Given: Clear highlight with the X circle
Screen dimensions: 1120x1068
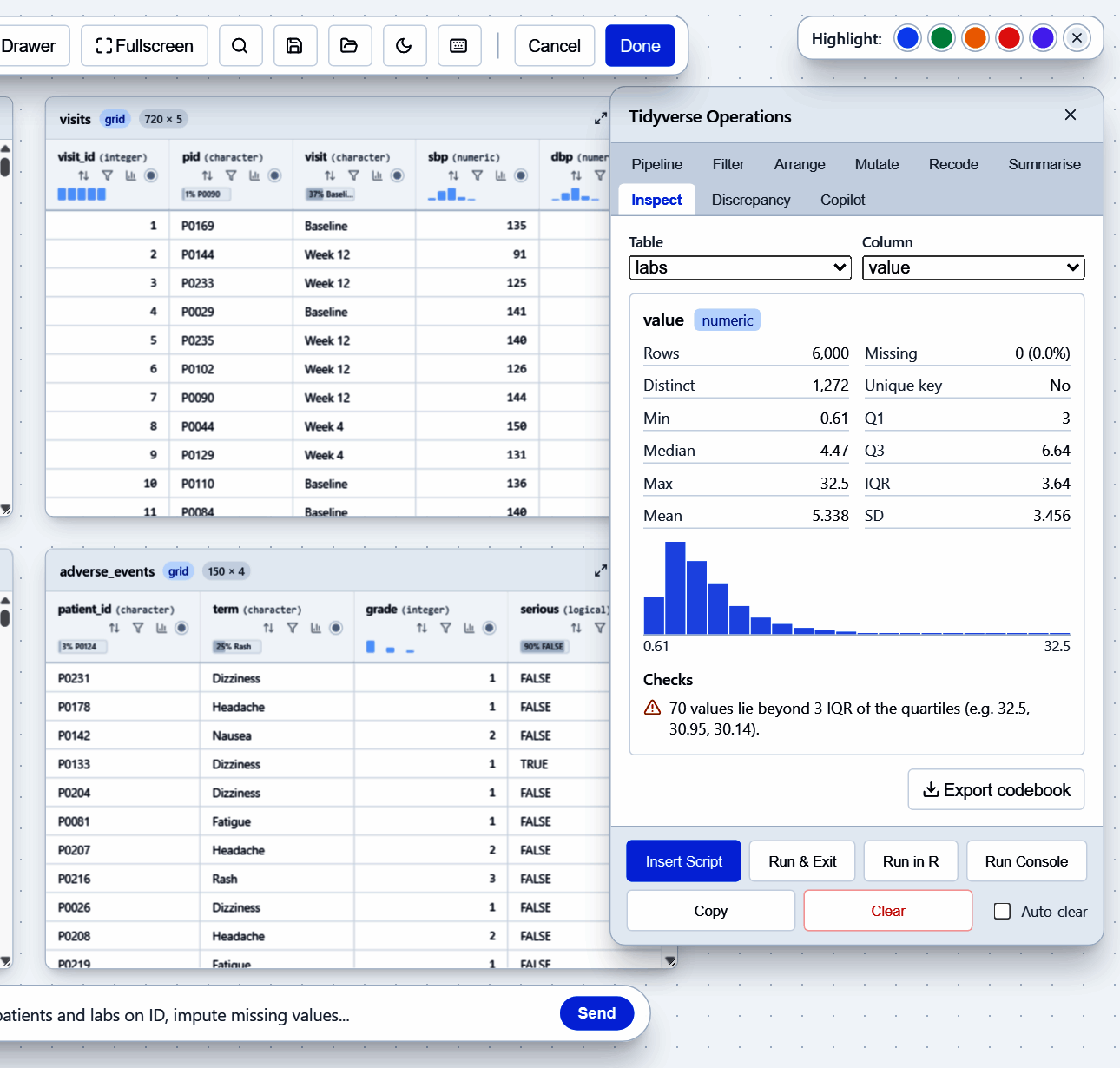Looking at the screenshot, I should [x=1077, y=38].
